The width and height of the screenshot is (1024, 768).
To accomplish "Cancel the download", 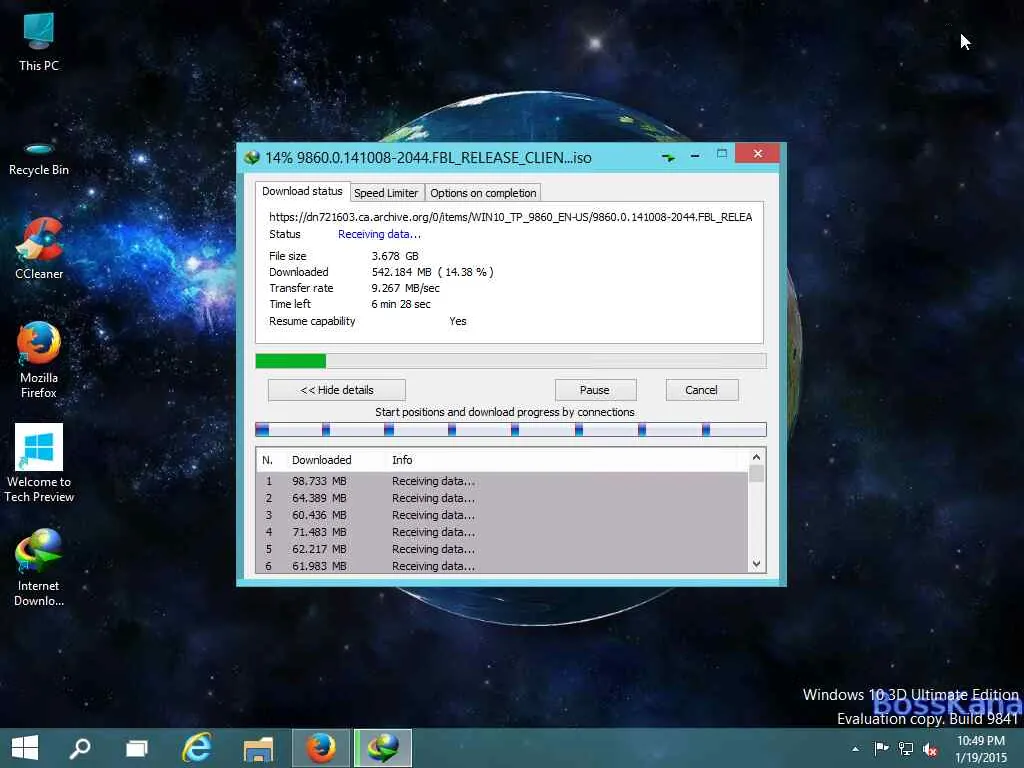I will click(x=701, y=390).
